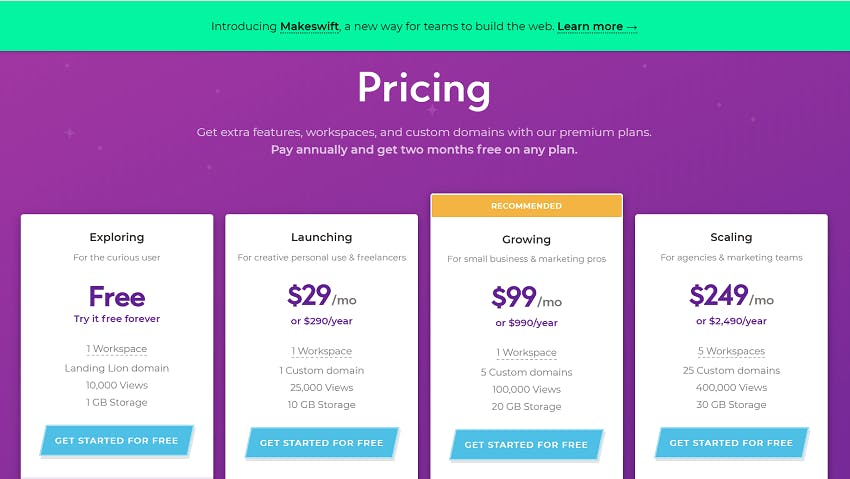Viewport: 850px width, 479px height.
Task: Click the underlined 1 Workspace in Launching card
Action: point(321,351)
